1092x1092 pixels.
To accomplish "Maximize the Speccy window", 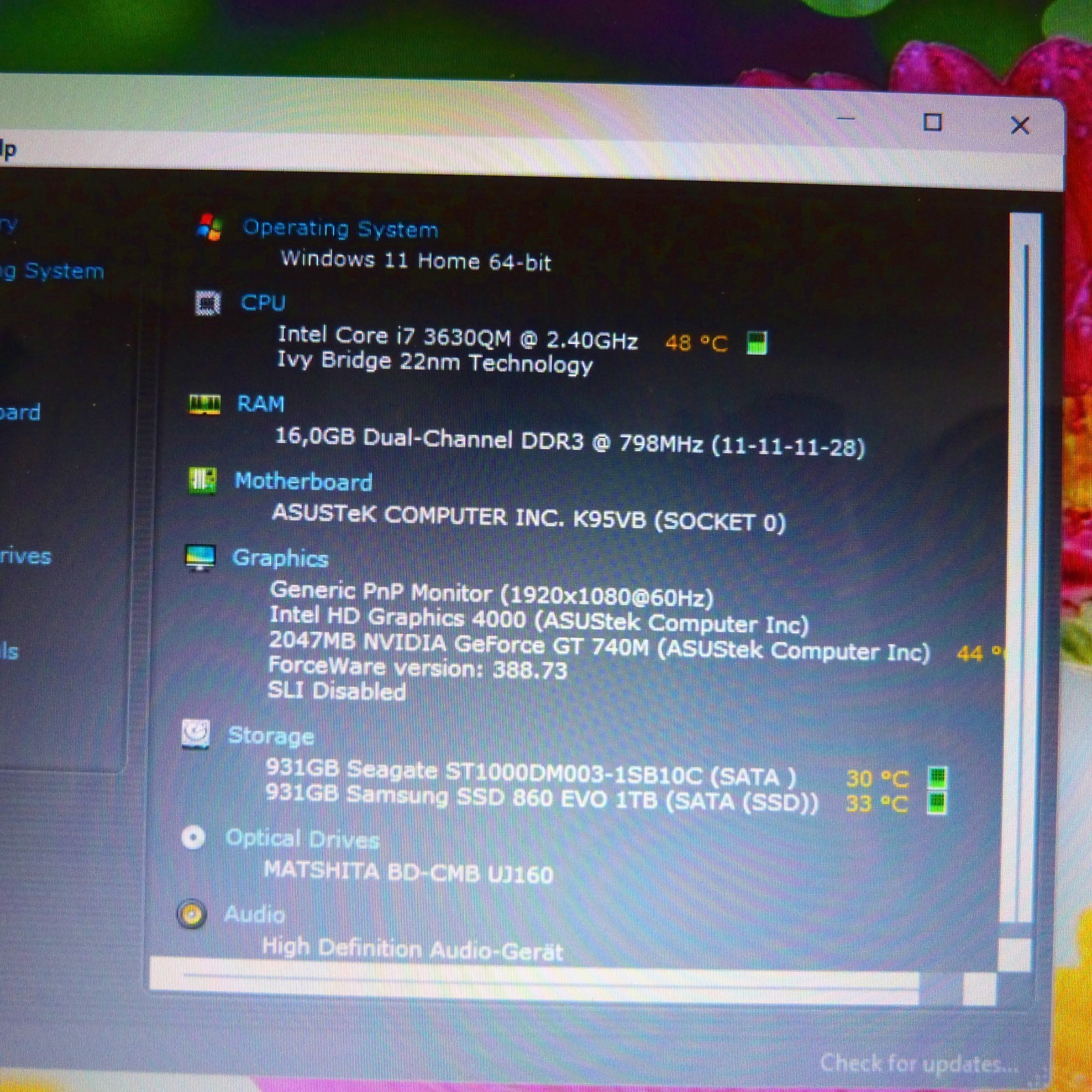I will (932, 122).
